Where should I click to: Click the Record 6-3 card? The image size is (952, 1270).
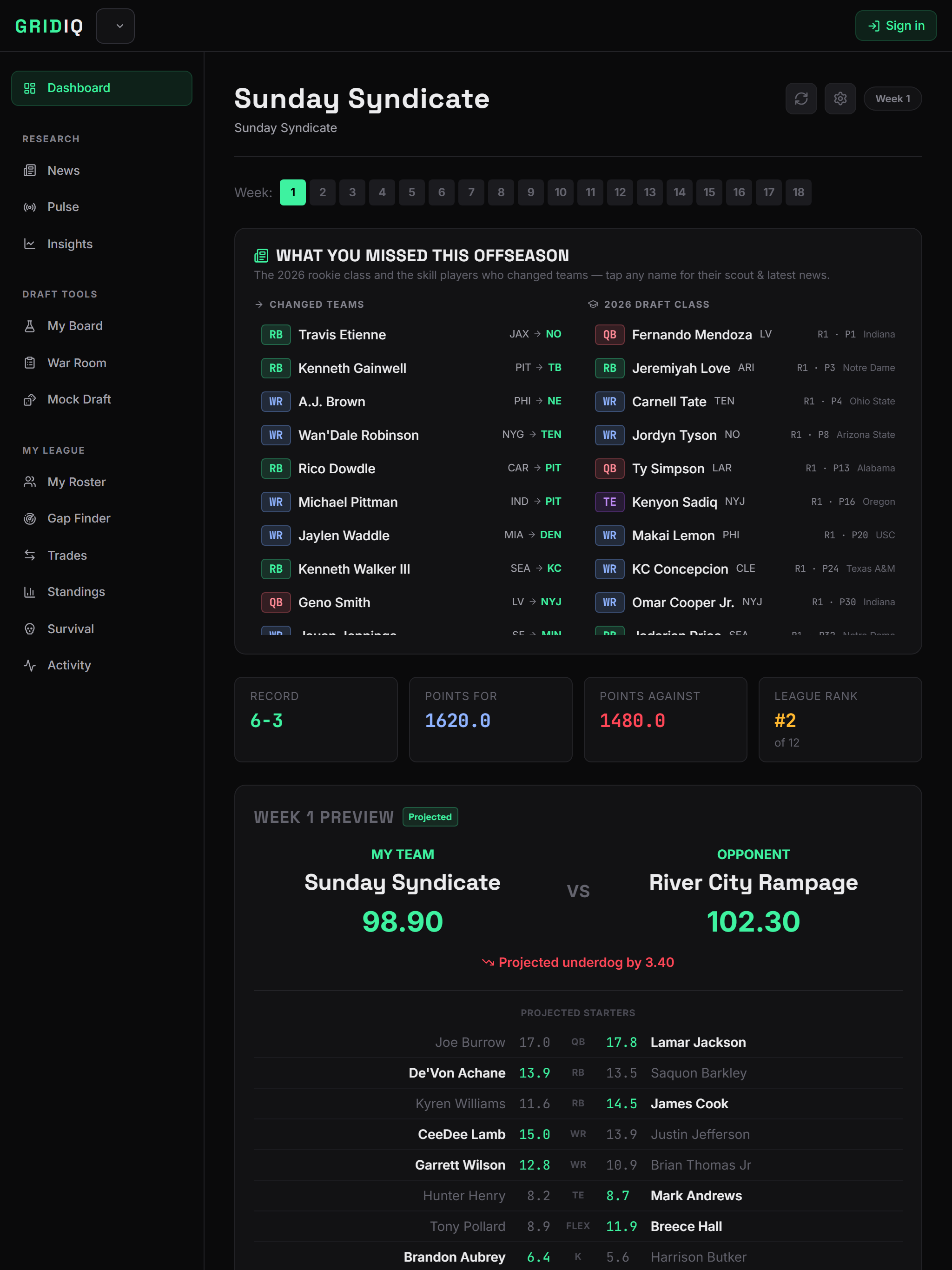[316, 720]
